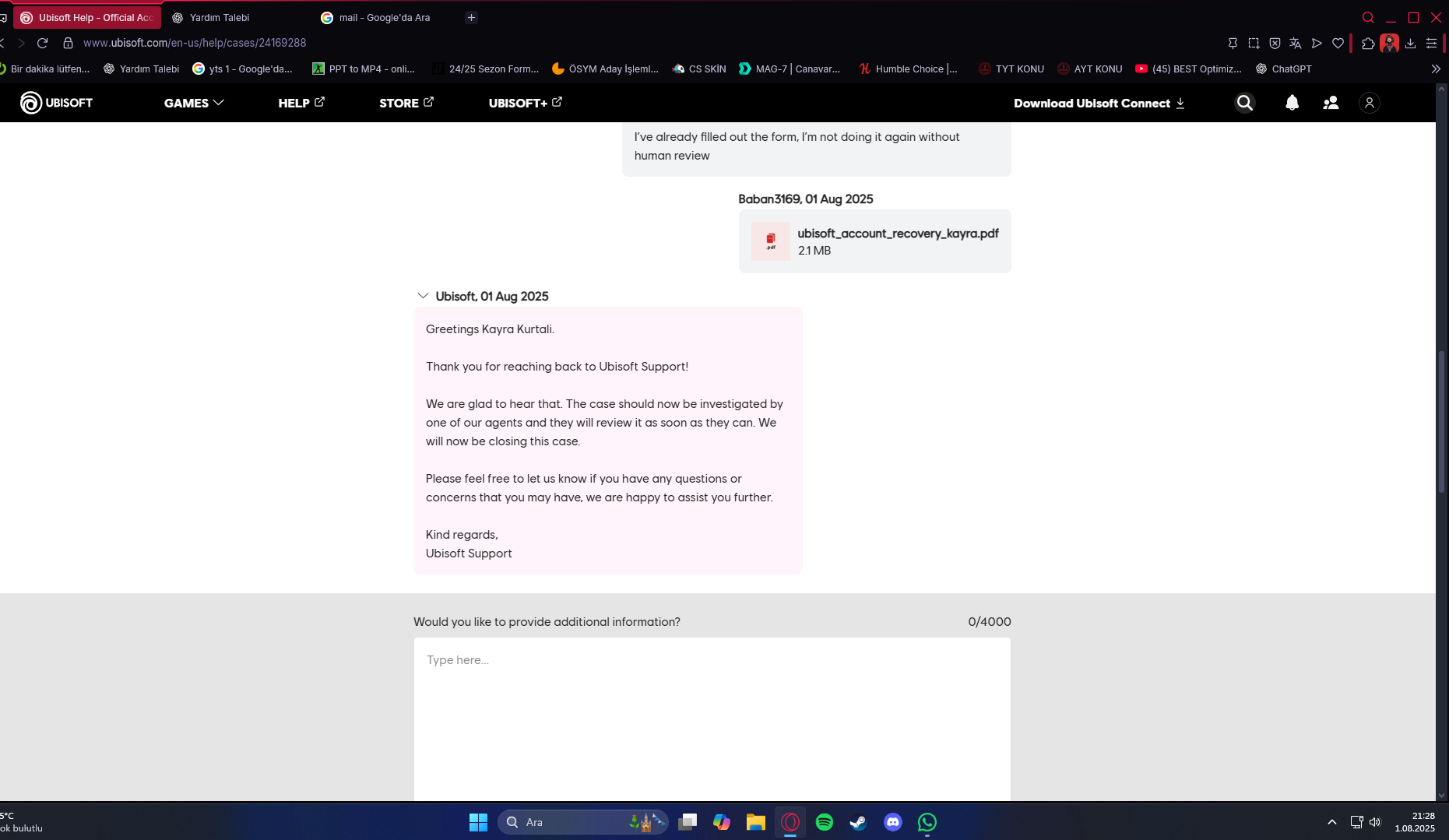
Task: Click the send flow arrow icon
Action: (x=1317, y=43)
